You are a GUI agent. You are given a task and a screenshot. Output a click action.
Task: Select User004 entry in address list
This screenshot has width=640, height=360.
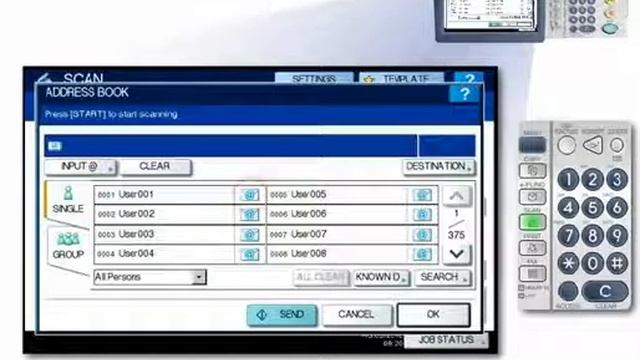[x=164, y=254]
